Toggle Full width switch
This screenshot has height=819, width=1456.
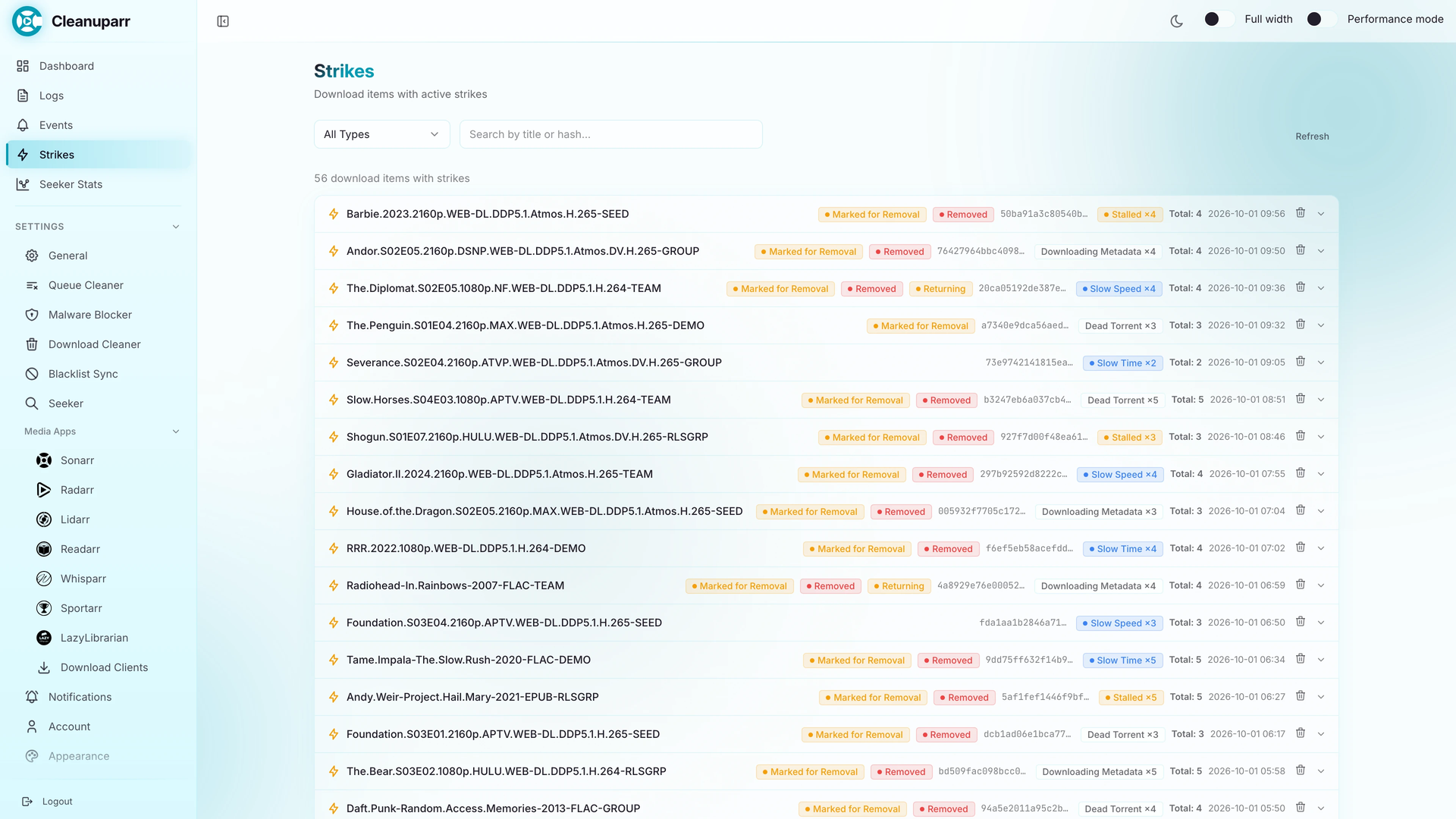(1219, 19)
